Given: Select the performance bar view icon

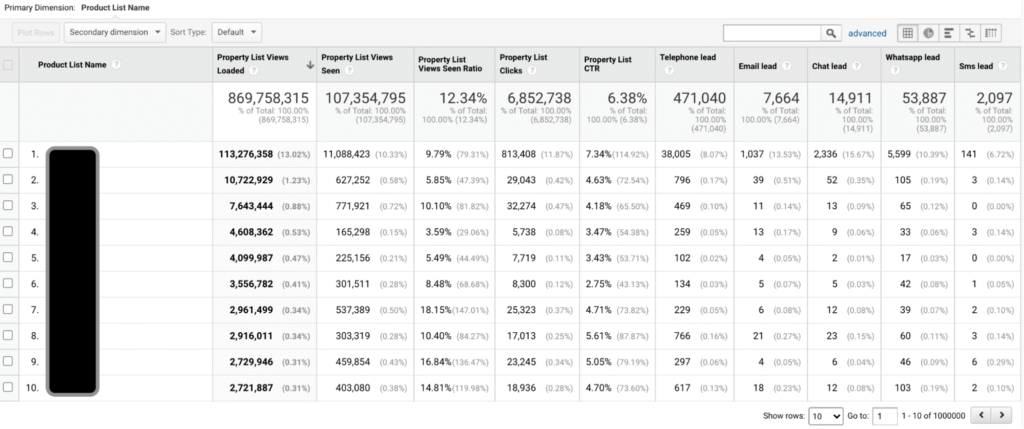Looking at the screenshot, I should (949, 33).
